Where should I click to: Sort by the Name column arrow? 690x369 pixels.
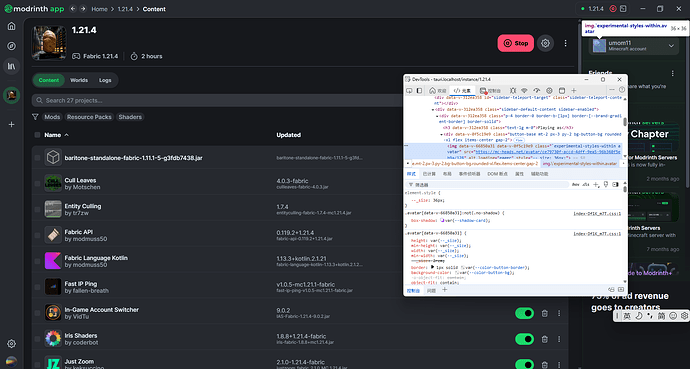tap(66, 135)
